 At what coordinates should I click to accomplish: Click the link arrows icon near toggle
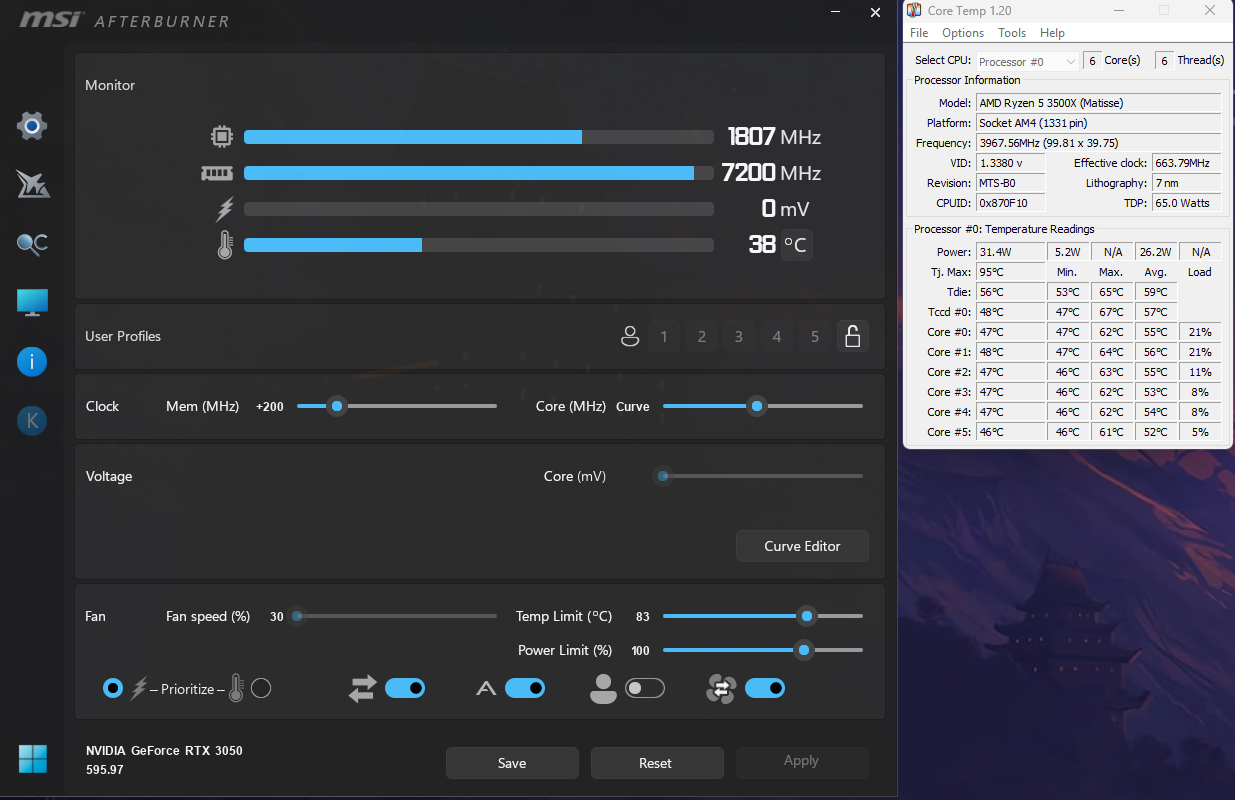(x=362, y=688)
